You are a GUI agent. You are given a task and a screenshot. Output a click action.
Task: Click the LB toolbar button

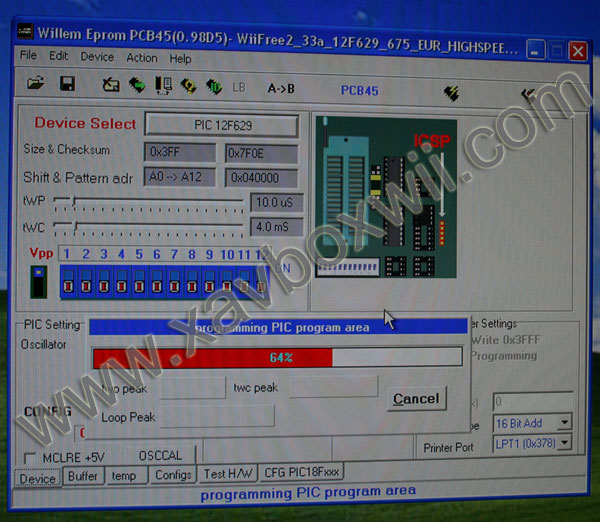pyautogui.click(x=239, y=88)
